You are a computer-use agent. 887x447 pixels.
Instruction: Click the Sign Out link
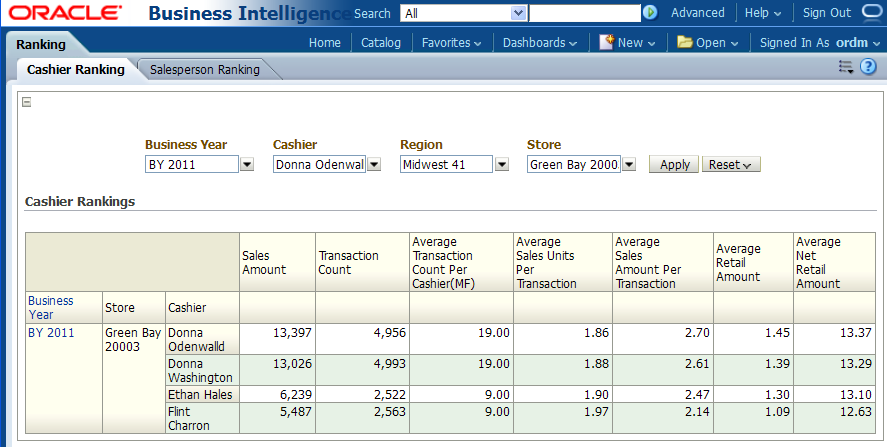click(x=826, y=13)
